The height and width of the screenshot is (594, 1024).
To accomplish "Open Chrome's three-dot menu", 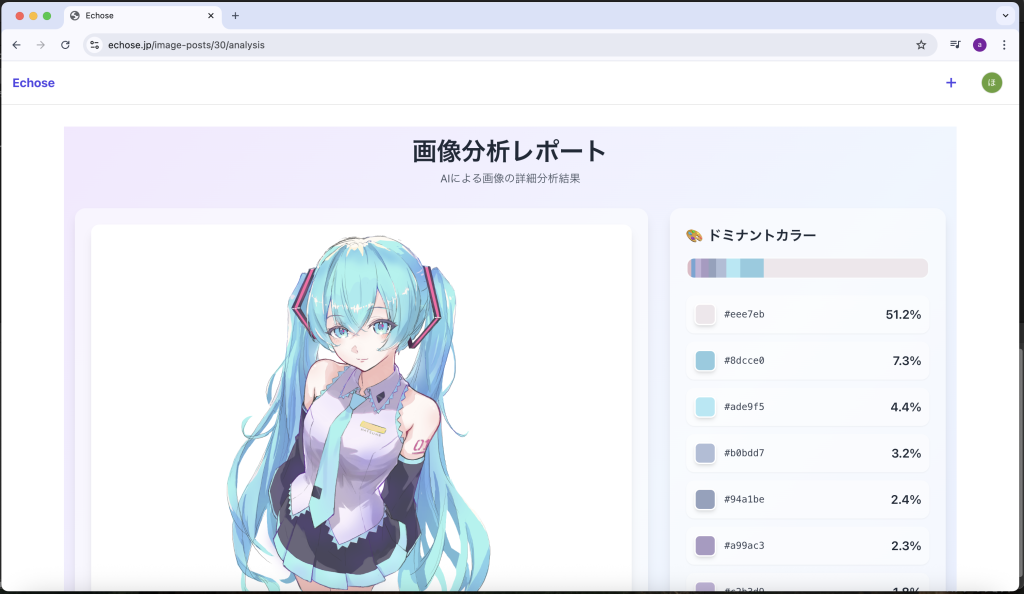I will pos(1003,45).
